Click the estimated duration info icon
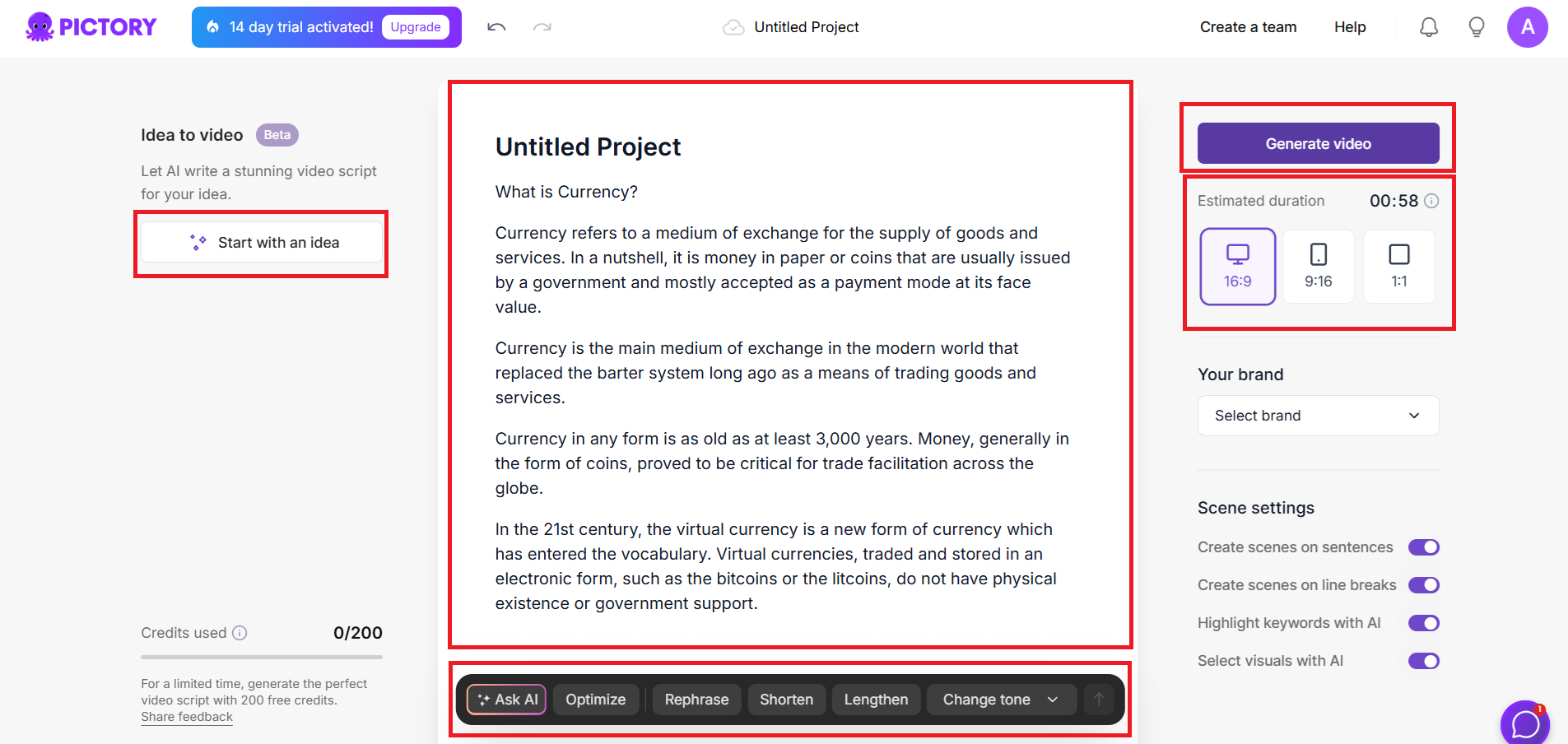The width and height of the screenshot is (1568, 744). pos(1431,201)
